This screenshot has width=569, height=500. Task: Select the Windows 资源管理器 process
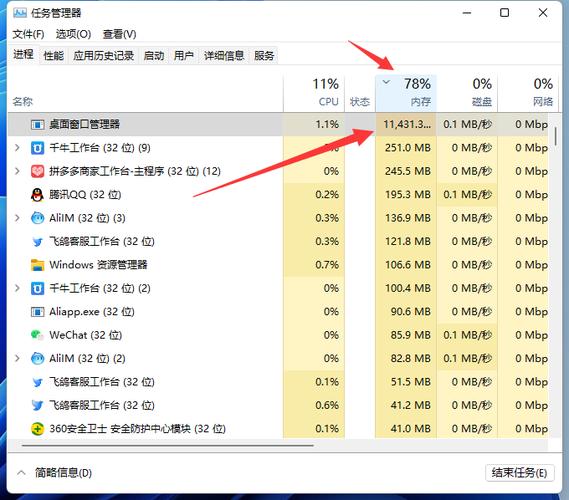click(278, 265)
